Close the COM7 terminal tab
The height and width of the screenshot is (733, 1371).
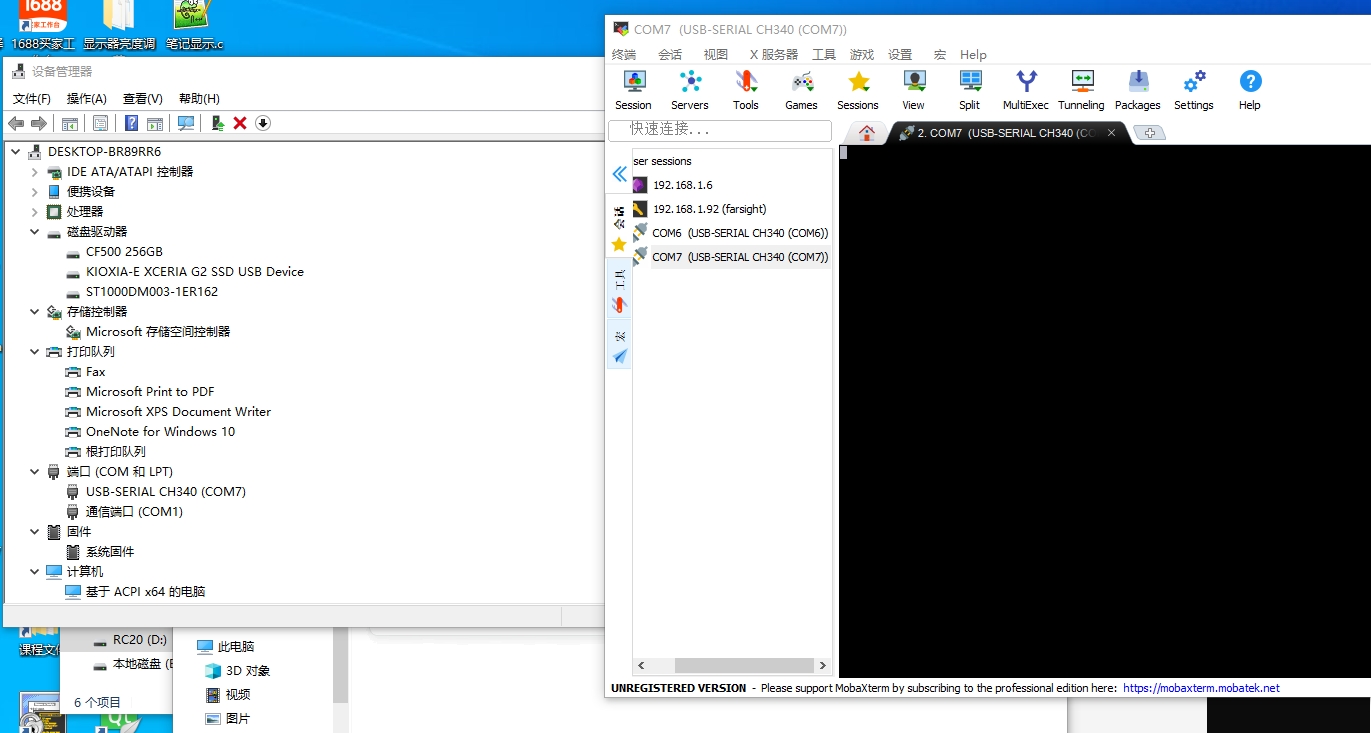point(1111,133)
